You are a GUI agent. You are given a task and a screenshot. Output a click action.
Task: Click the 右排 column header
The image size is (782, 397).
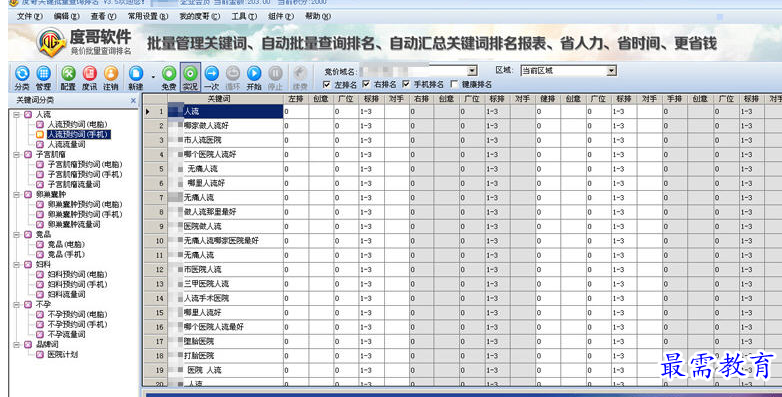pos(421,99)
